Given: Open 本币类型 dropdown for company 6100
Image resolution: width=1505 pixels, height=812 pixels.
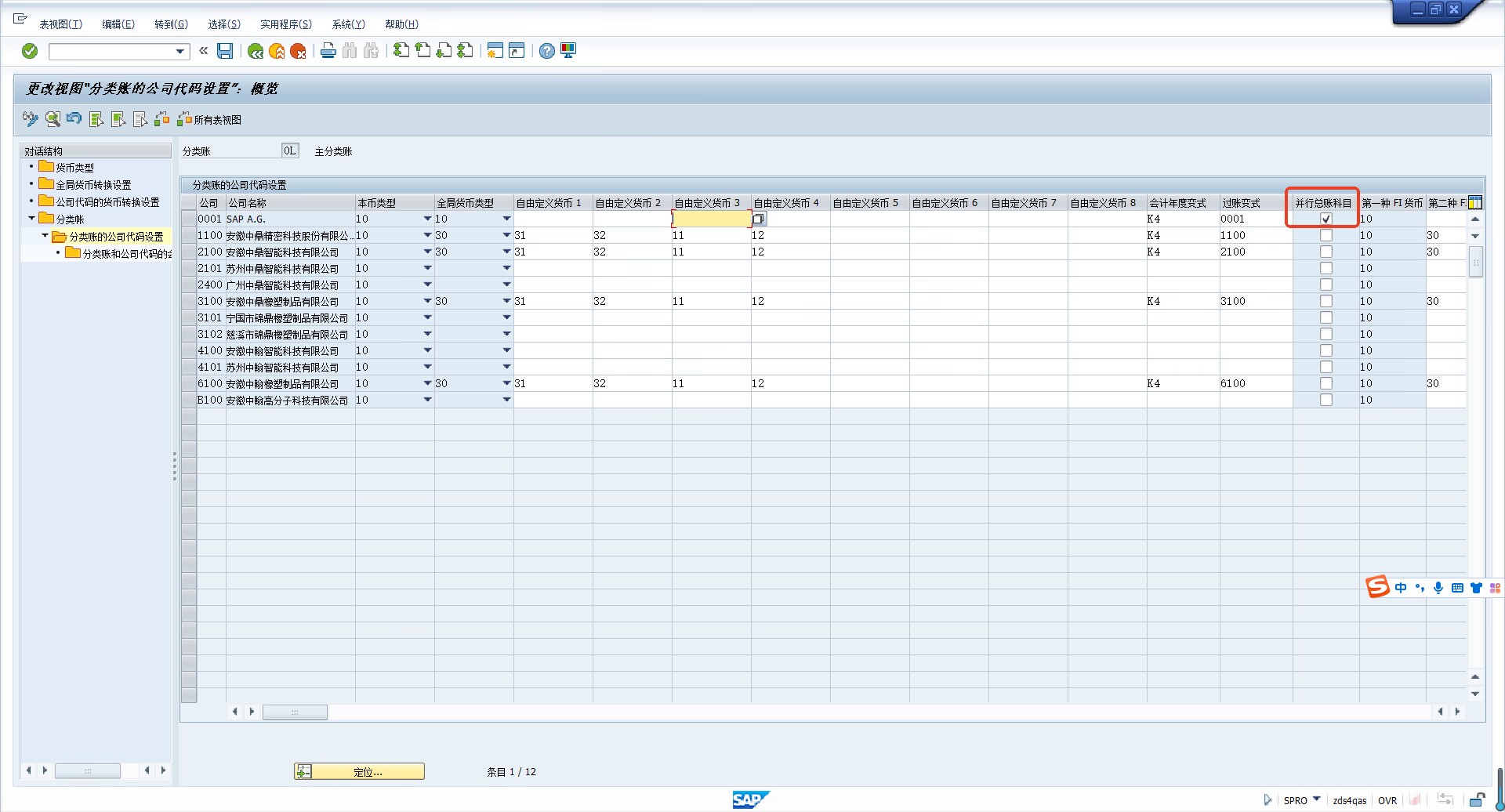Looking at the screenshot, I should pyautogui.click(x=427, y=383).
